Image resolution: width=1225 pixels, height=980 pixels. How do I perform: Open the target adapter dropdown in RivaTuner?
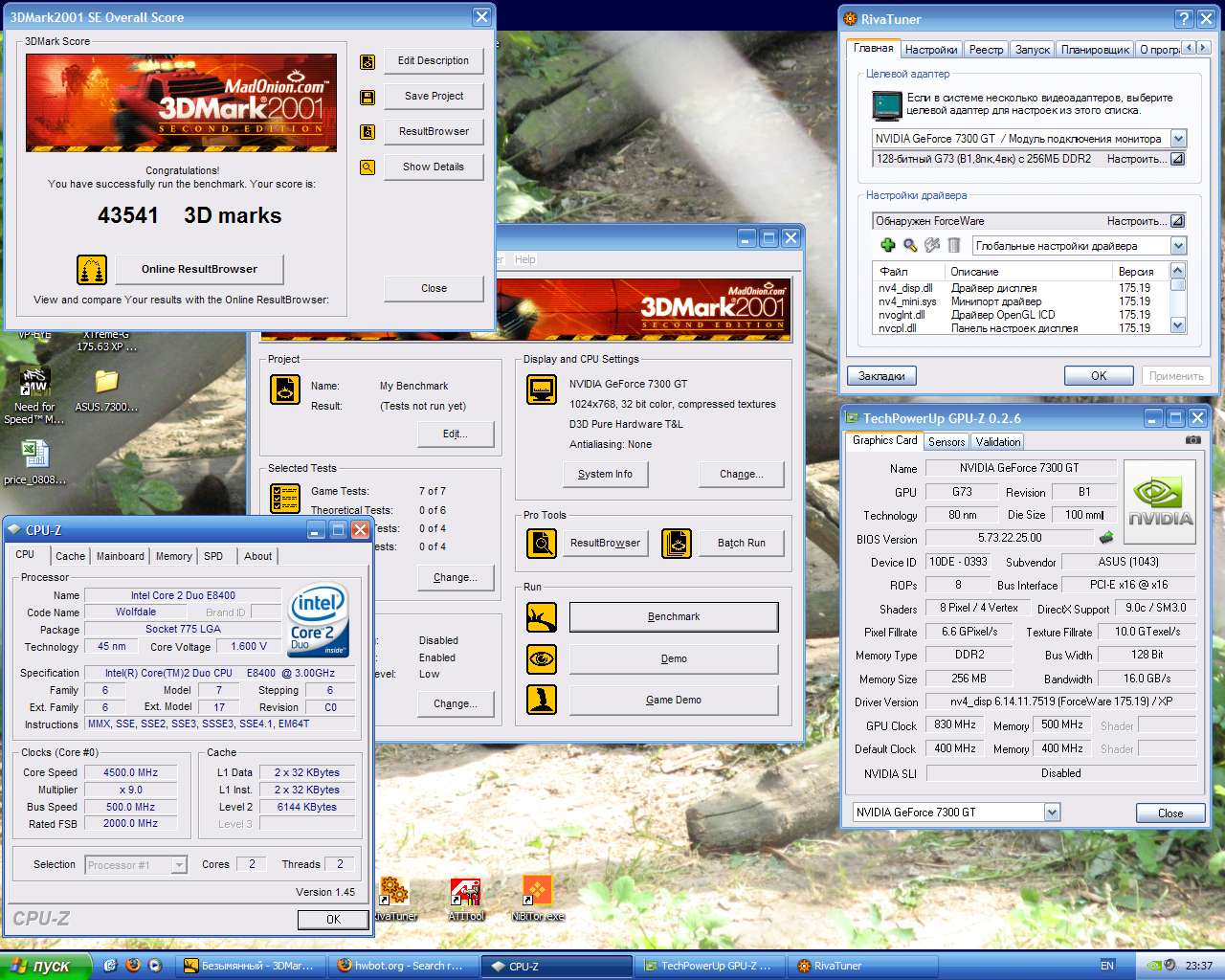click(1178, 139)
